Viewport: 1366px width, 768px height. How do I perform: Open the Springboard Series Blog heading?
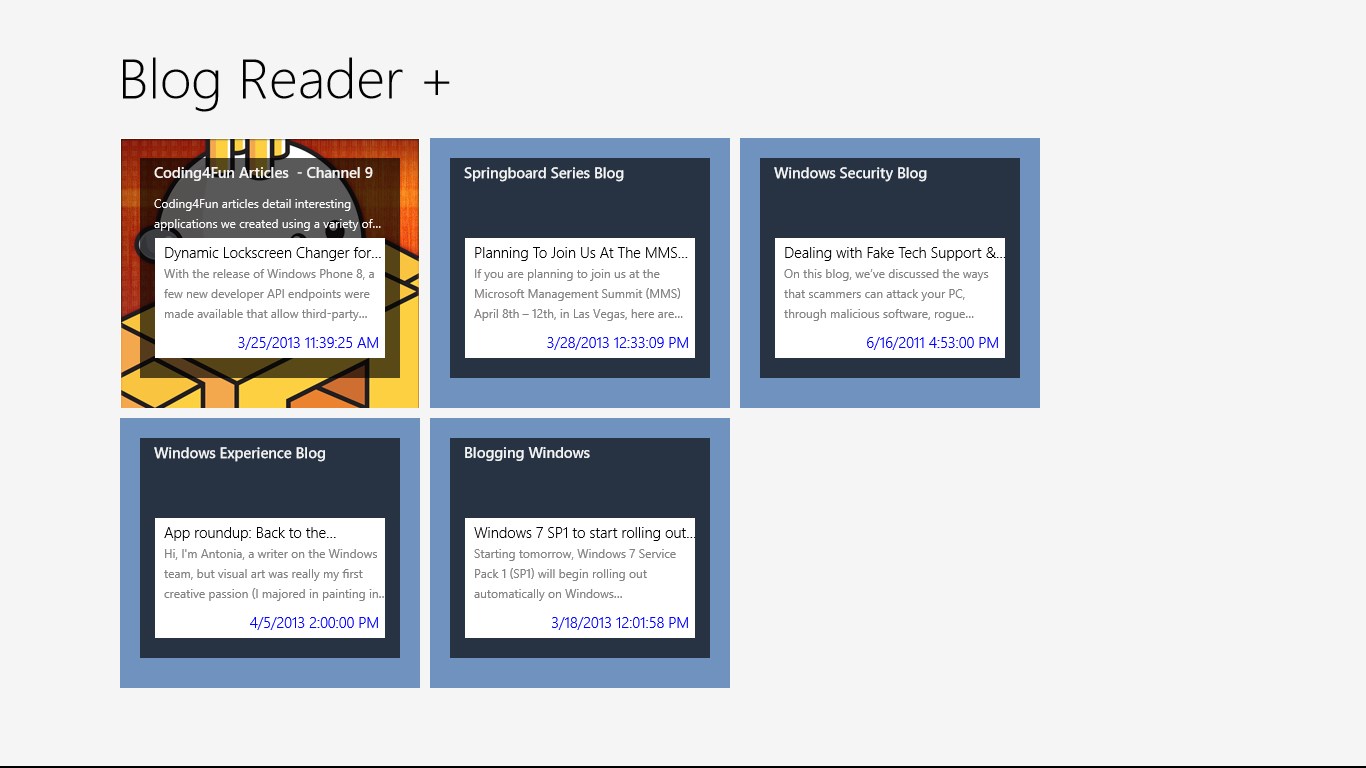click(544, 173)
